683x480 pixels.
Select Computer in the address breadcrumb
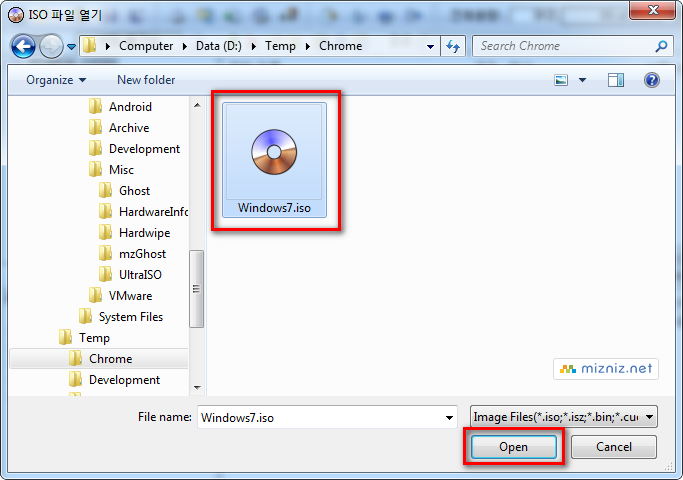coord(146,46)
